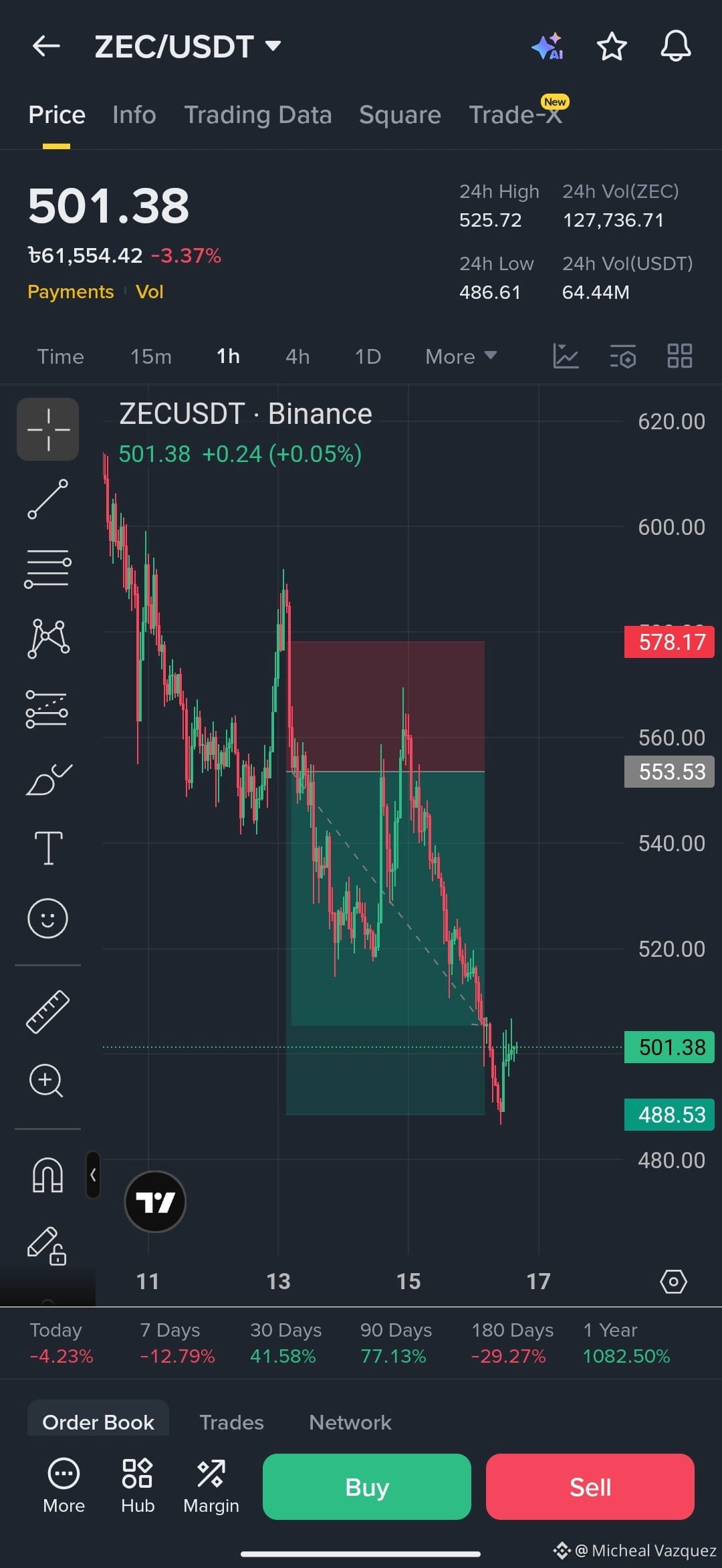Open the chart drawing mode icon
This screenshot has height=1568, width=722.
coord(566,356)
